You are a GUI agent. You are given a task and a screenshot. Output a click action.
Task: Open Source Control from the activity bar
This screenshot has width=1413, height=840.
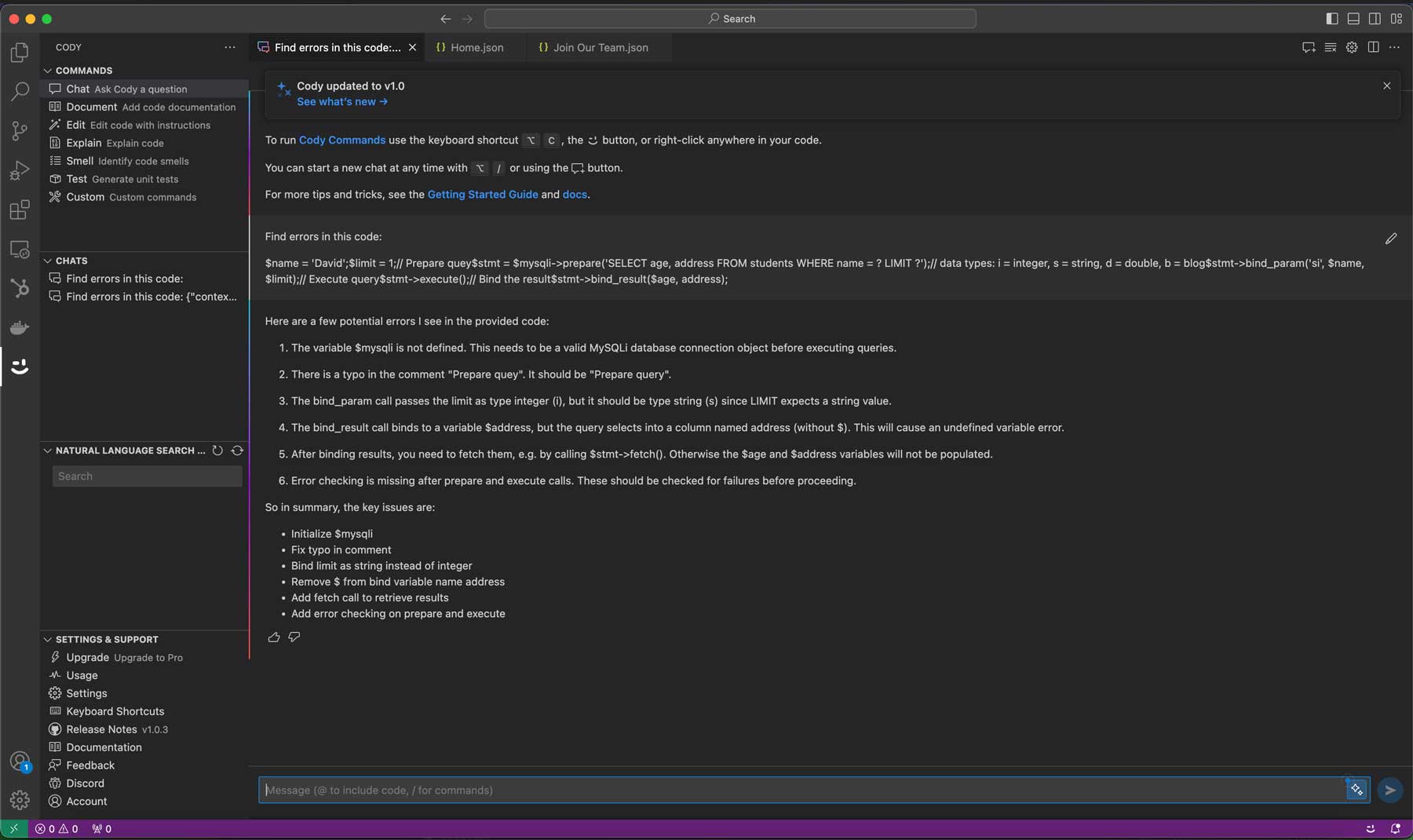pos(20,131)
